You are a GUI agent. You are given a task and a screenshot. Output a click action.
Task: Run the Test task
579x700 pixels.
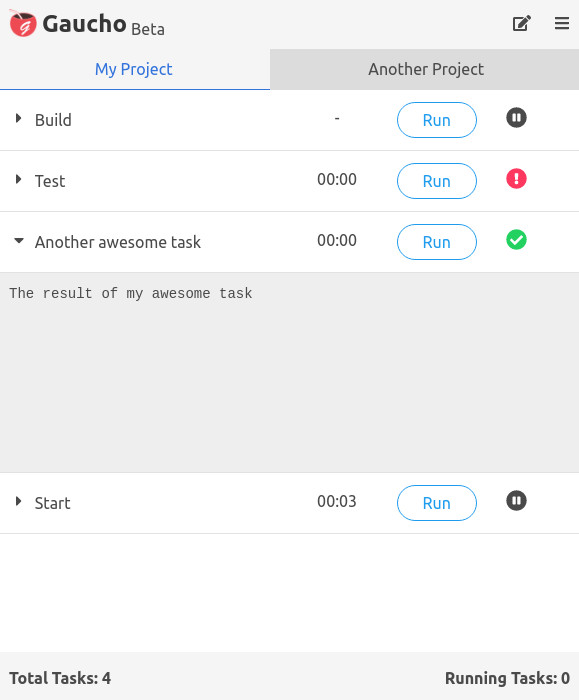click(x=437, y=181)
